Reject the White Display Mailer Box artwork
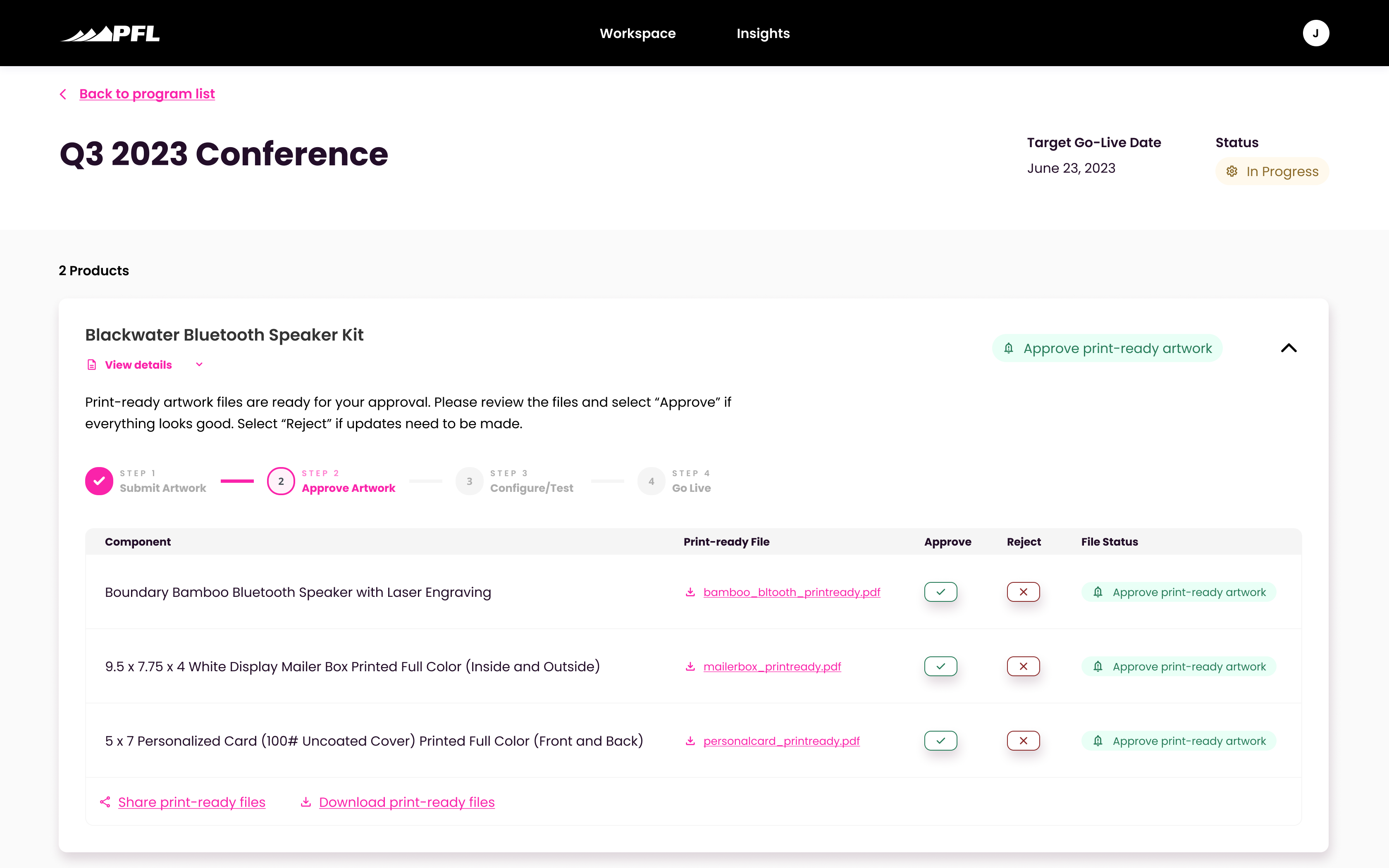This screenshot has width=1389, height=868. pyautogui.click(x=1024, y=666)
